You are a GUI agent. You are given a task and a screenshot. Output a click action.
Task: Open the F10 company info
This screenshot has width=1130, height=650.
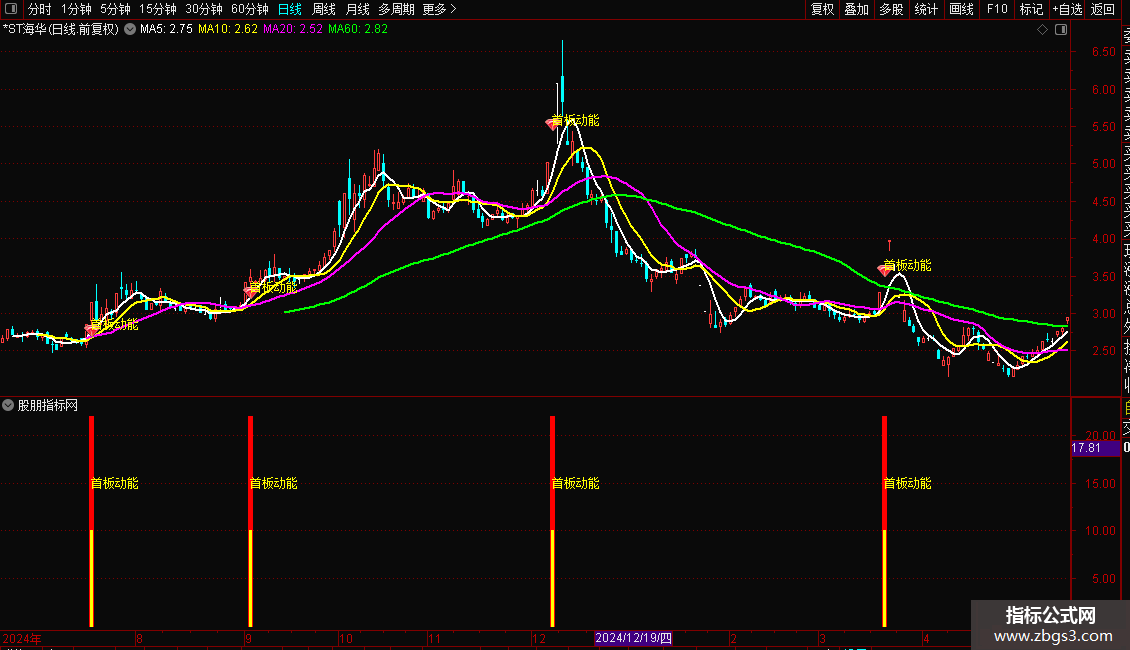click(x=997, y=9)
